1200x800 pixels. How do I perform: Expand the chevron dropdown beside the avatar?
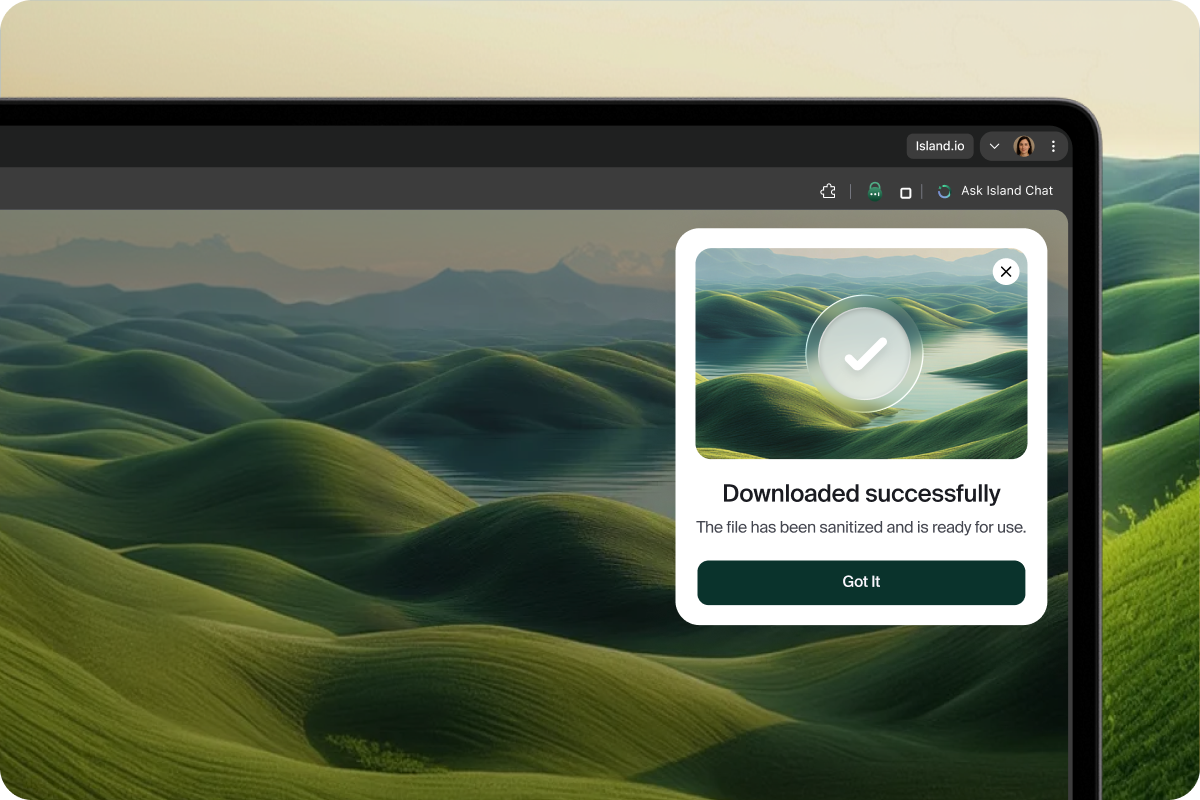coord(994,146)
